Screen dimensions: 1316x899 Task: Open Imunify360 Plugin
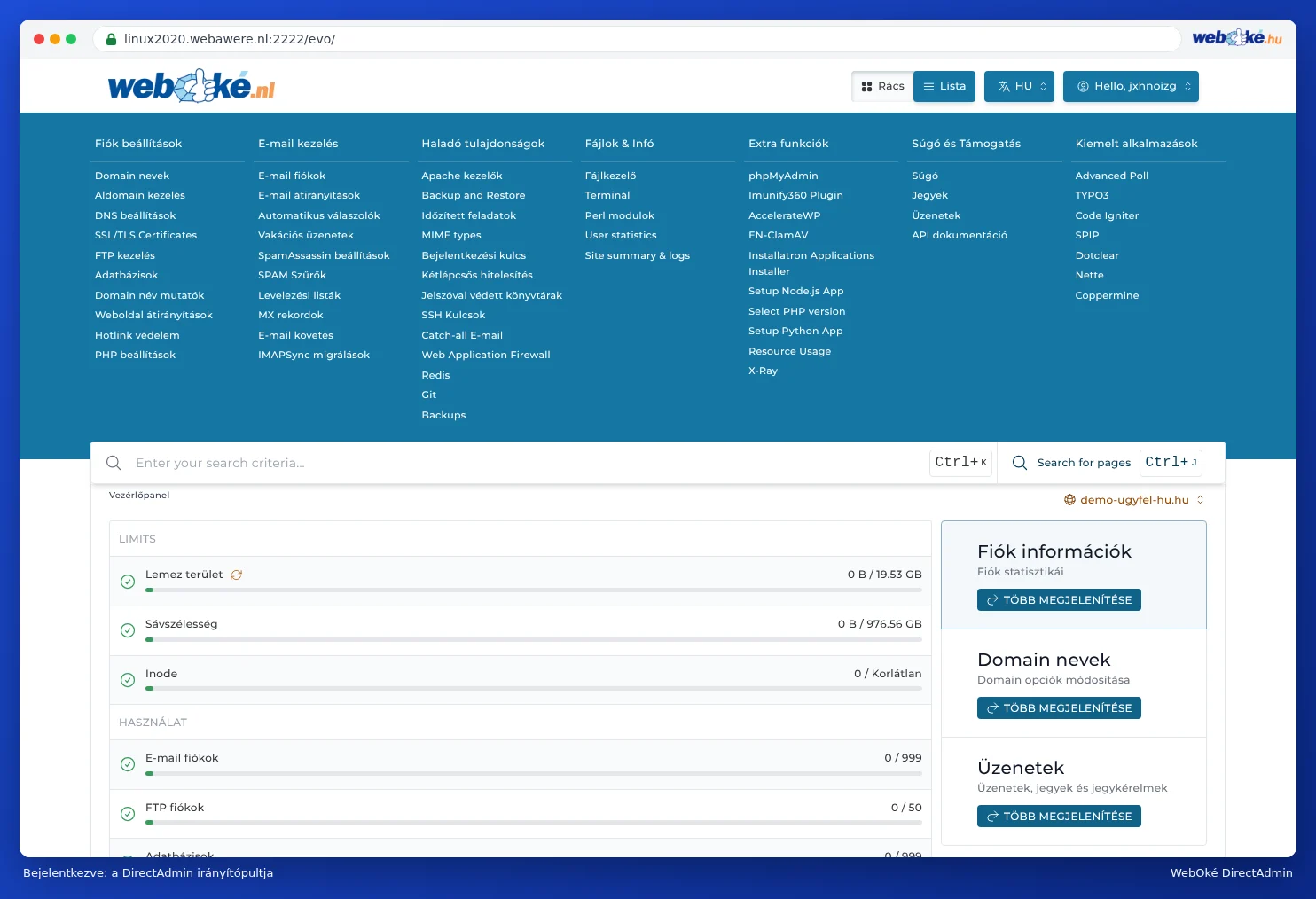point(795,195)
